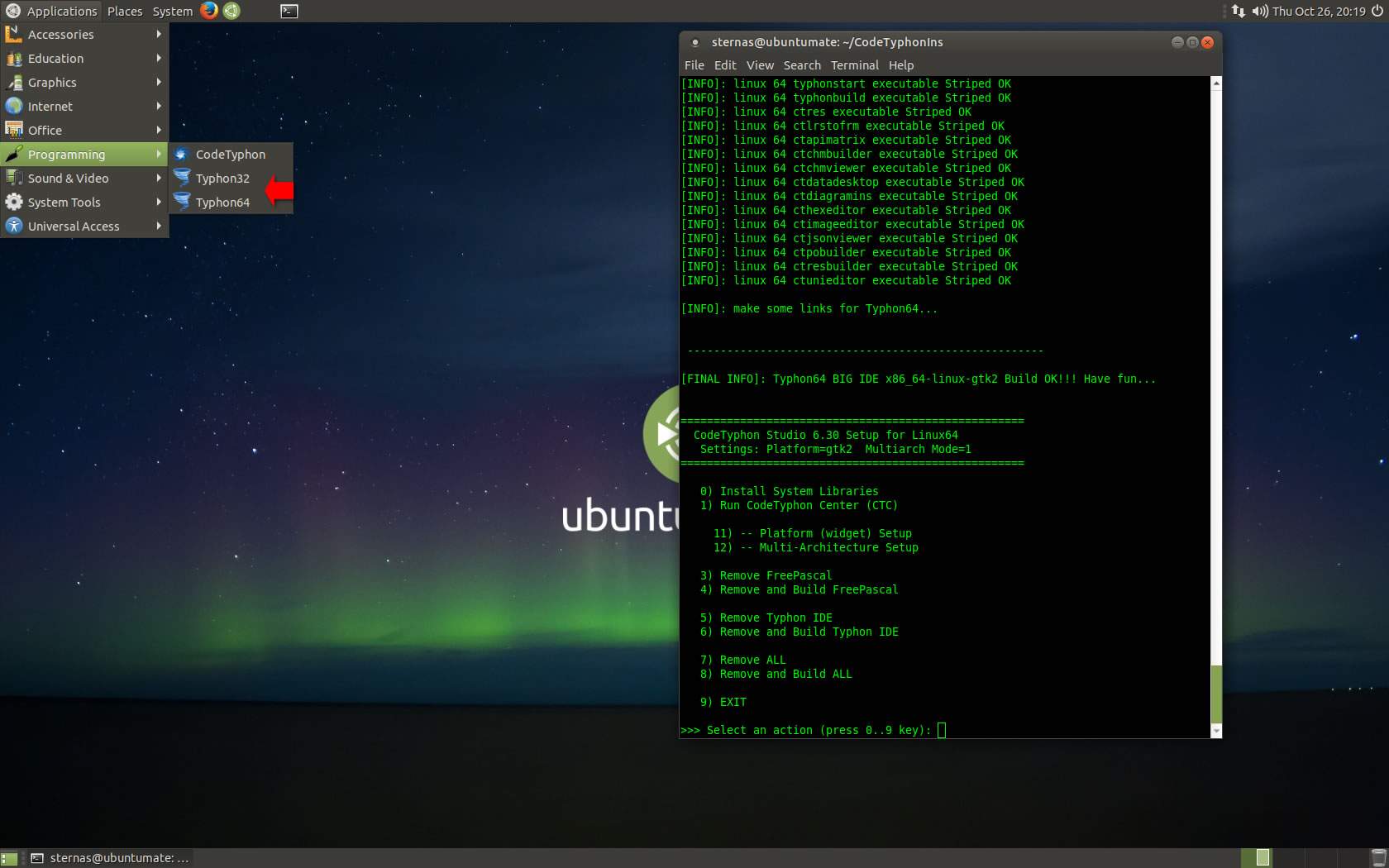This screenshot has height=868, width=1389.
Task: Click the Typhon64 tornado icon
Action: pyautogui.click(x=182, y=202)
